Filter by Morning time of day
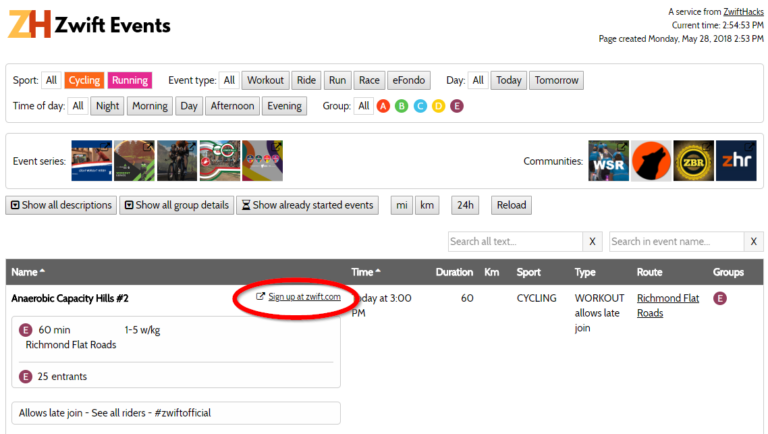 [x=150, y=106]
